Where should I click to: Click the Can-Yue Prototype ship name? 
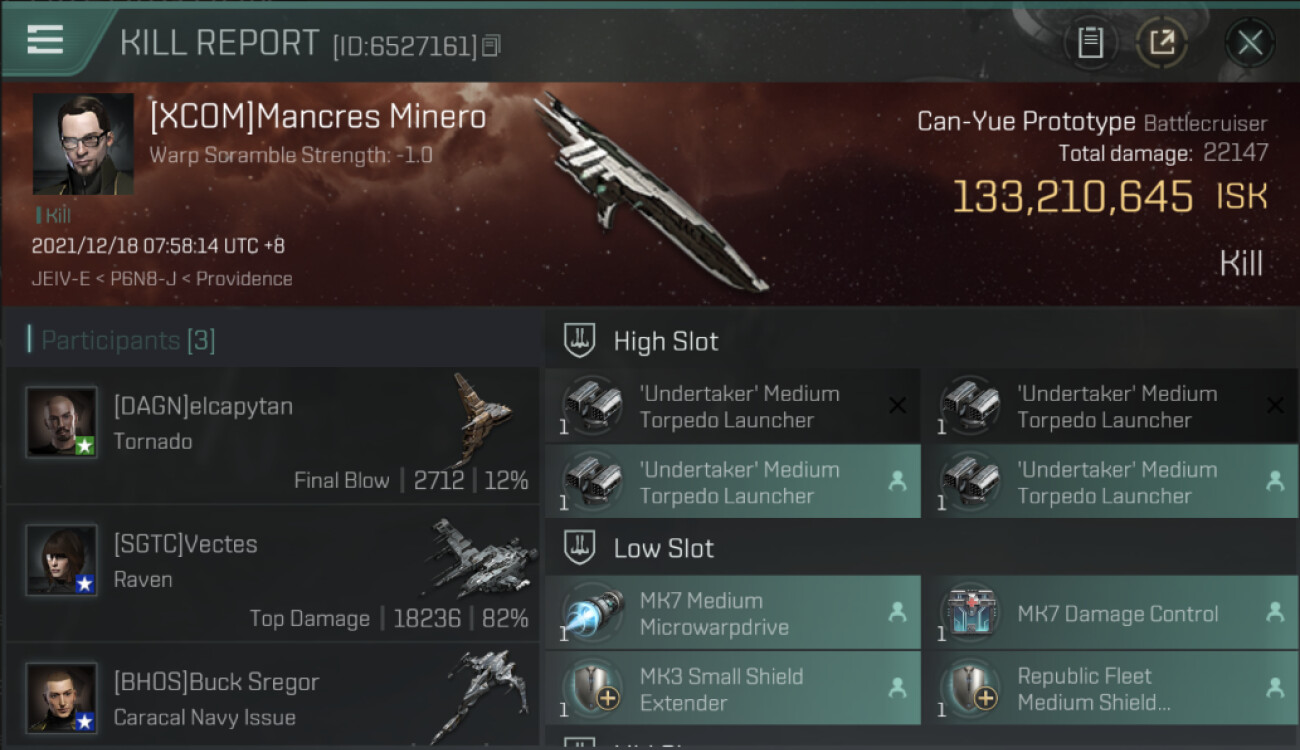click(1026, 123)
